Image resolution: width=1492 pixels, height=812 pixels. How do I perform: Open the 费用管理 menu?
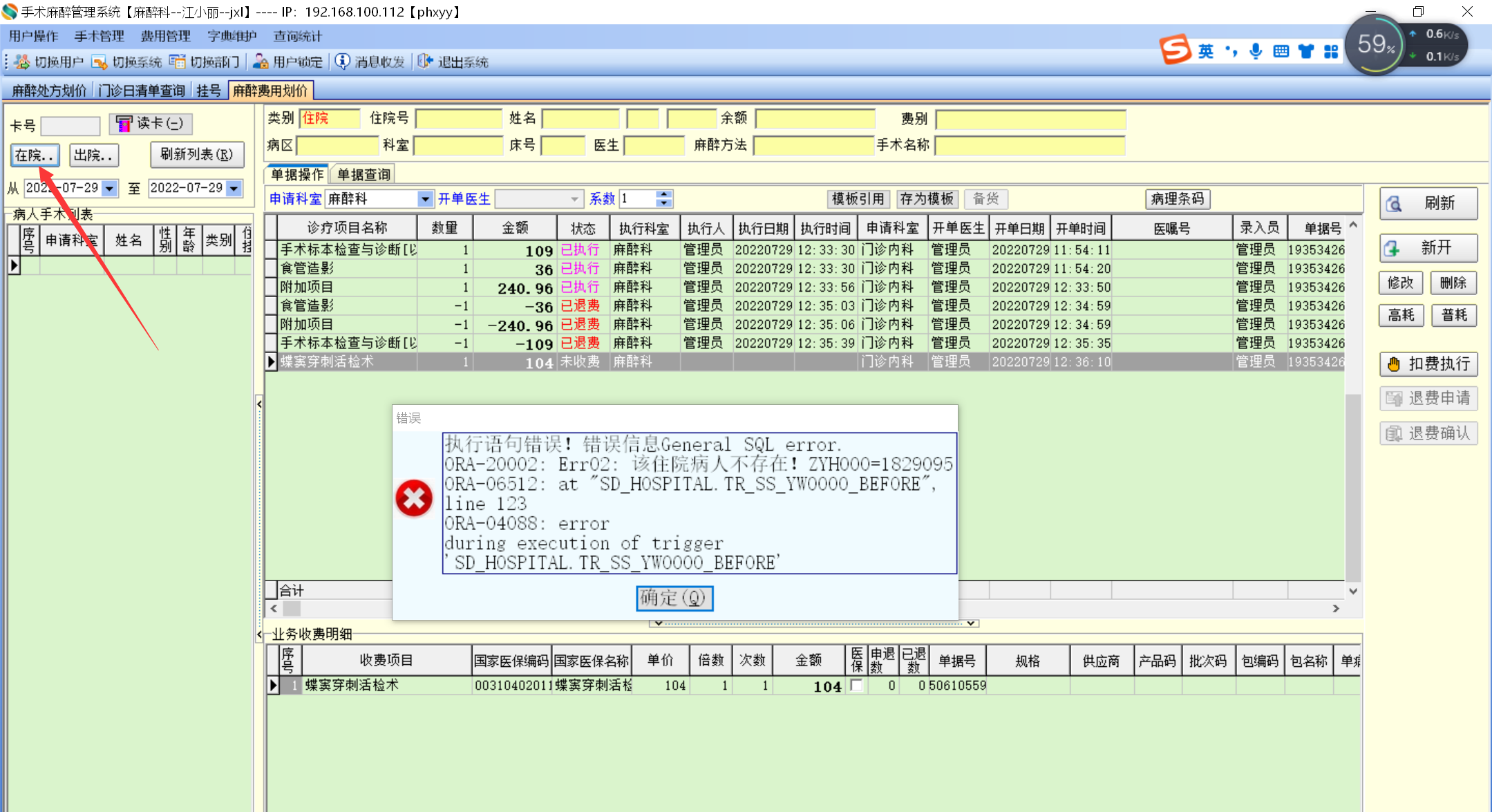pos(165,36)
